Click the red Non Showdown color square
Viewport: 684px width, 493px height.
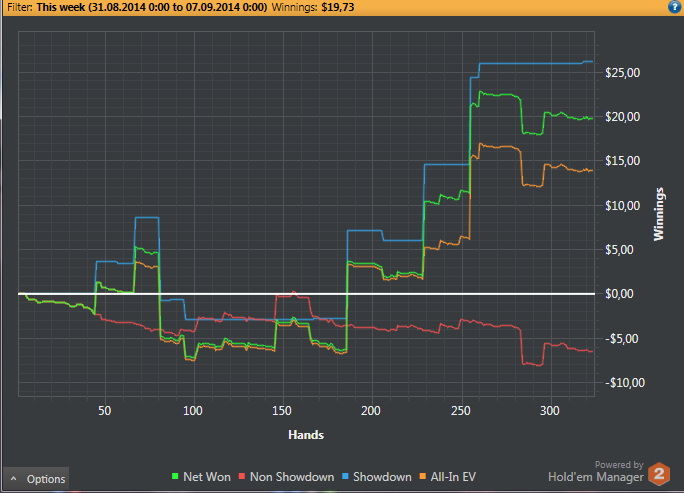242,476
